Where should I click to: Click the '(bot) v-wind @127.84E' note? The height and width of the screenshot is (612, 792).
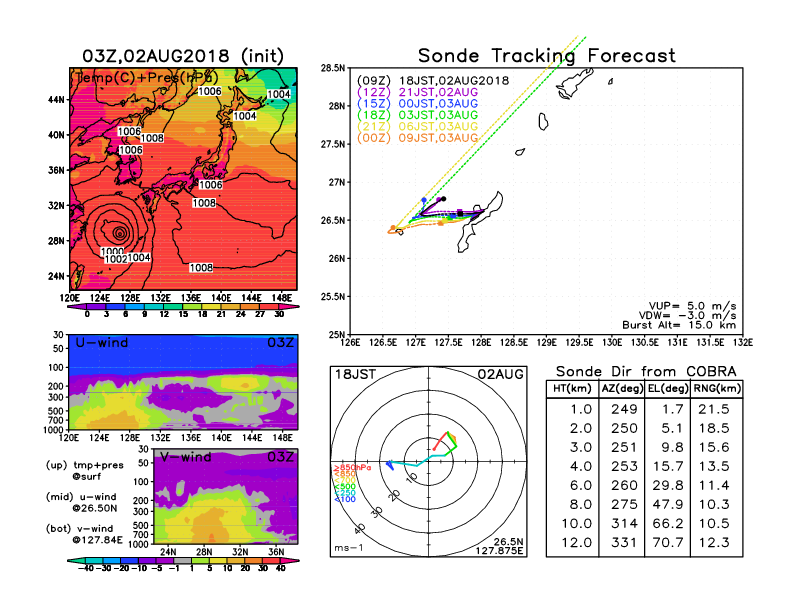click(x=84, y=534)
